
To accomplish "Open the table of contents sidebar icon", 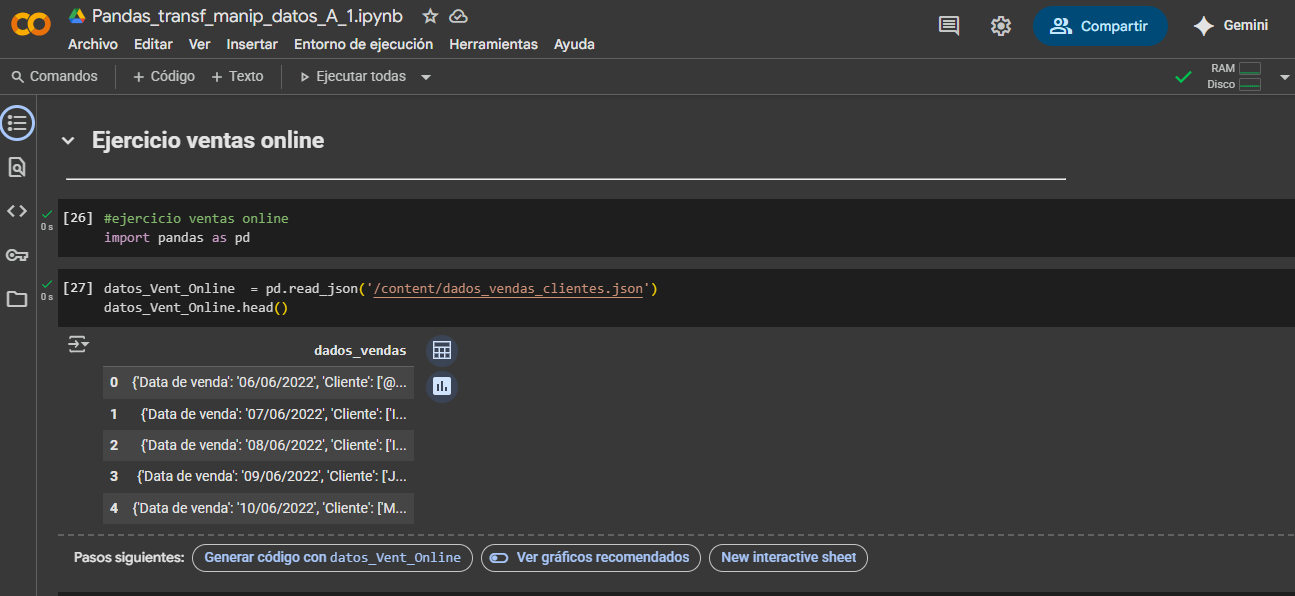I will (x=17, y=123).
